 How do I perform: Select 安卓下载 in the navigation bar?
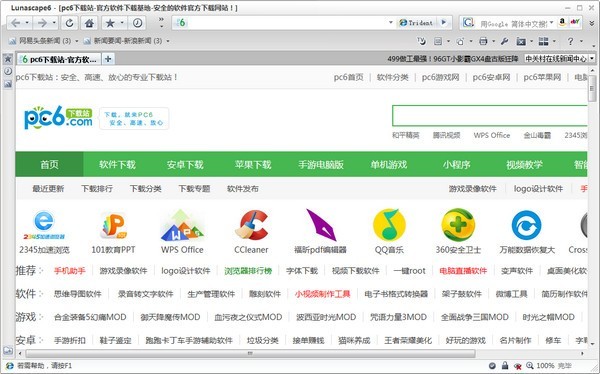coord(185,165)
